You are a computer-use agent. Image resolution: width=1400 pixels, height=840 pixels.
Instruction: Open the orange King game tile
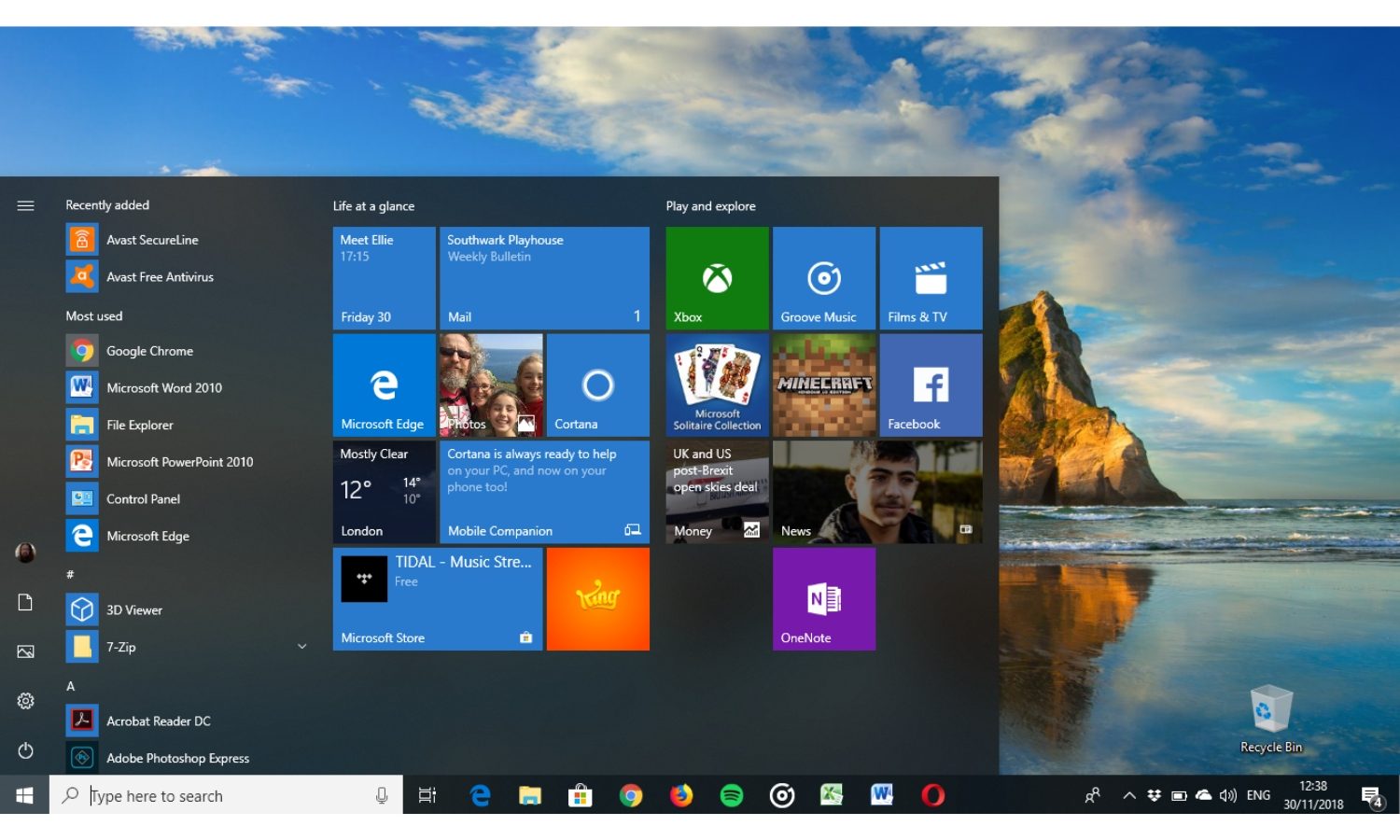point(597,598)
